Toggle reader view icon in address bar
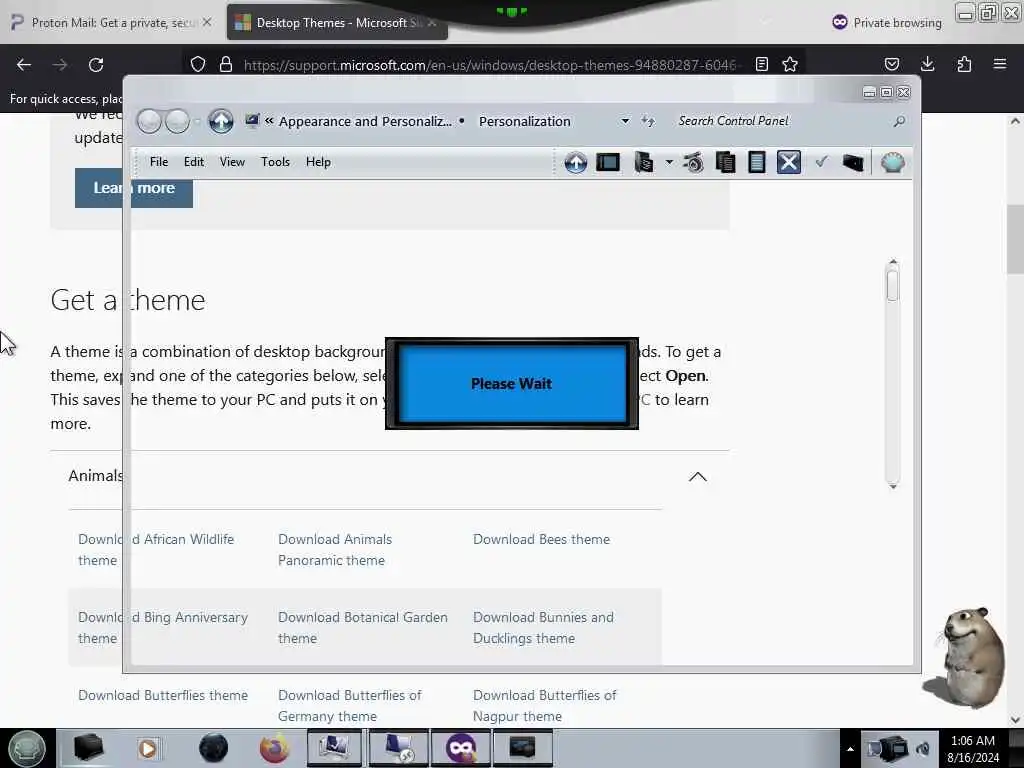1024x768 pixels. coord(761,64)
